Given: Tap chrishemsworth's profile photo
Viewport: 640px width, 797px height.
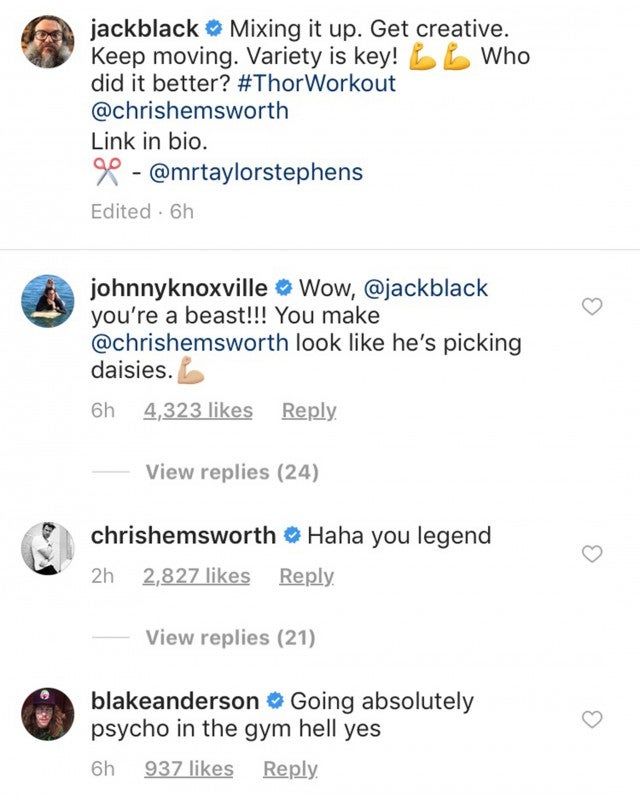Looking at the screenshot, I should pos(47,548).
